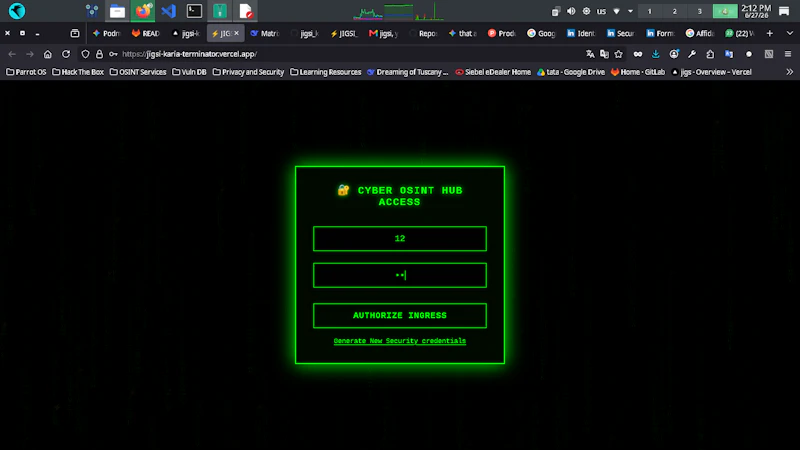Bookmark this page with star icon
800x450 pixels.
(x=618, y=54)
